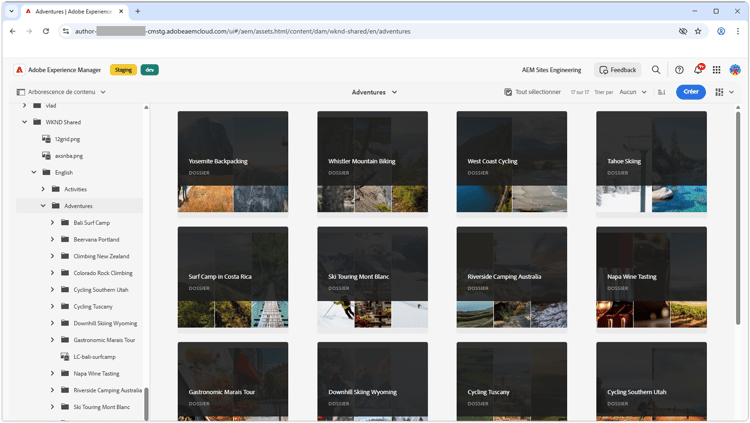Click the Bali Surf Camp folder icon

point(65,223)
